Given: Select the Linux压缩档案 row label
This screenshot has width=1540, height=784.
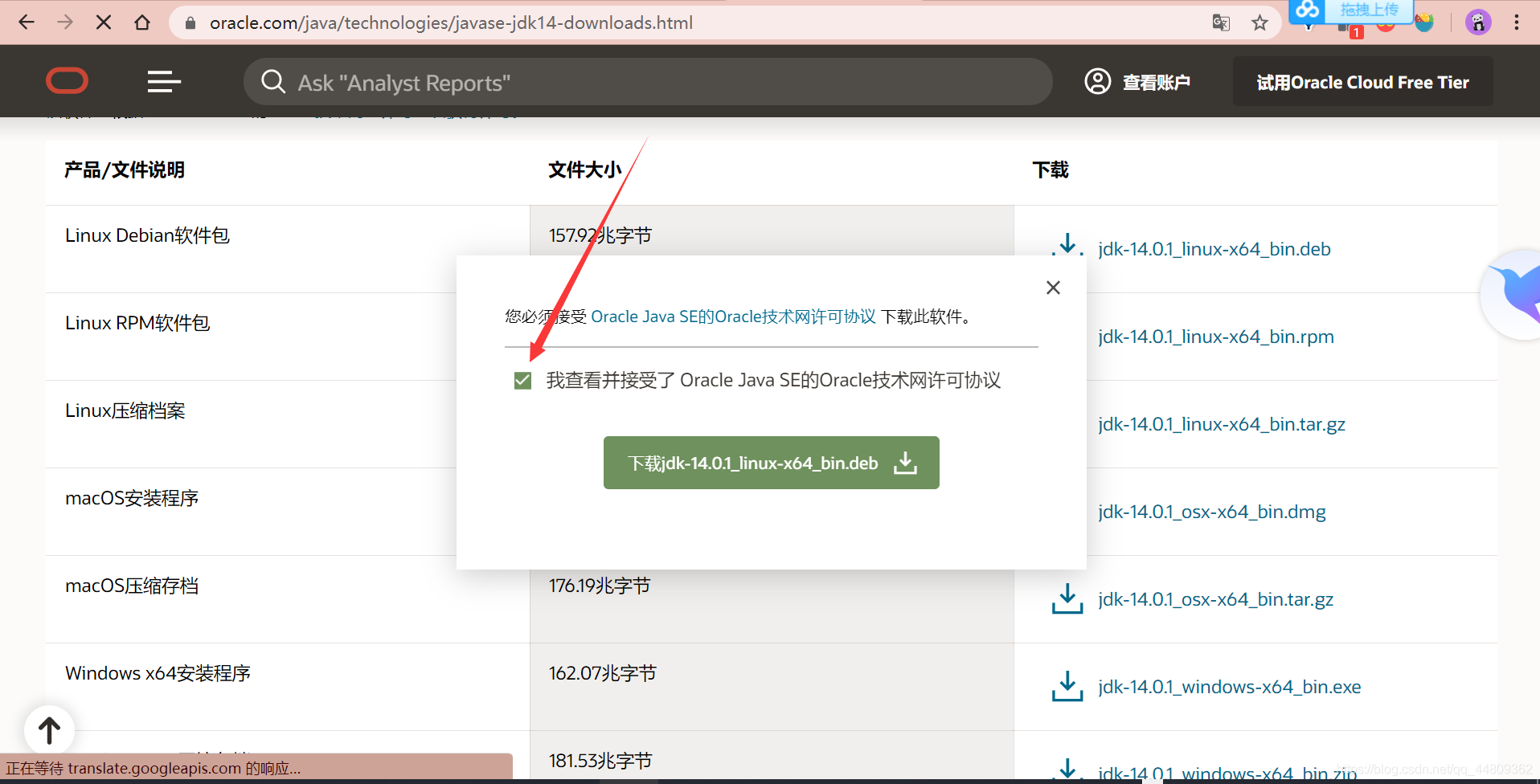Looking at the screenshot, I should click(125, 410).
